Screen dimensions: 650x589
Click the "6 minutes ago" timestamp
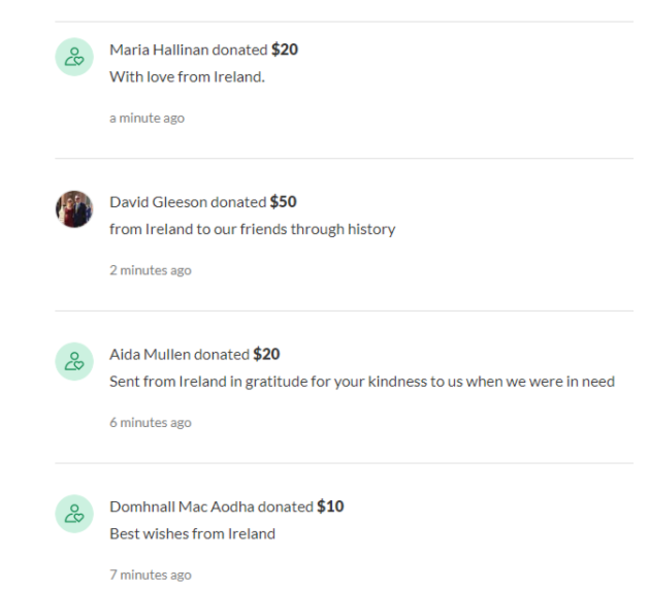[x=150, y=422]
